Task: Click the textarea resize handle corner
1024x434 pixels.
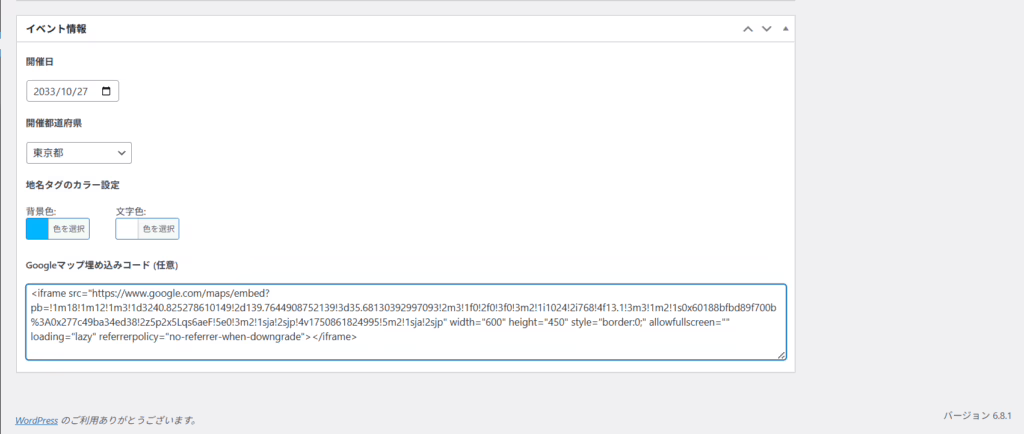Action: coord(781,354)
